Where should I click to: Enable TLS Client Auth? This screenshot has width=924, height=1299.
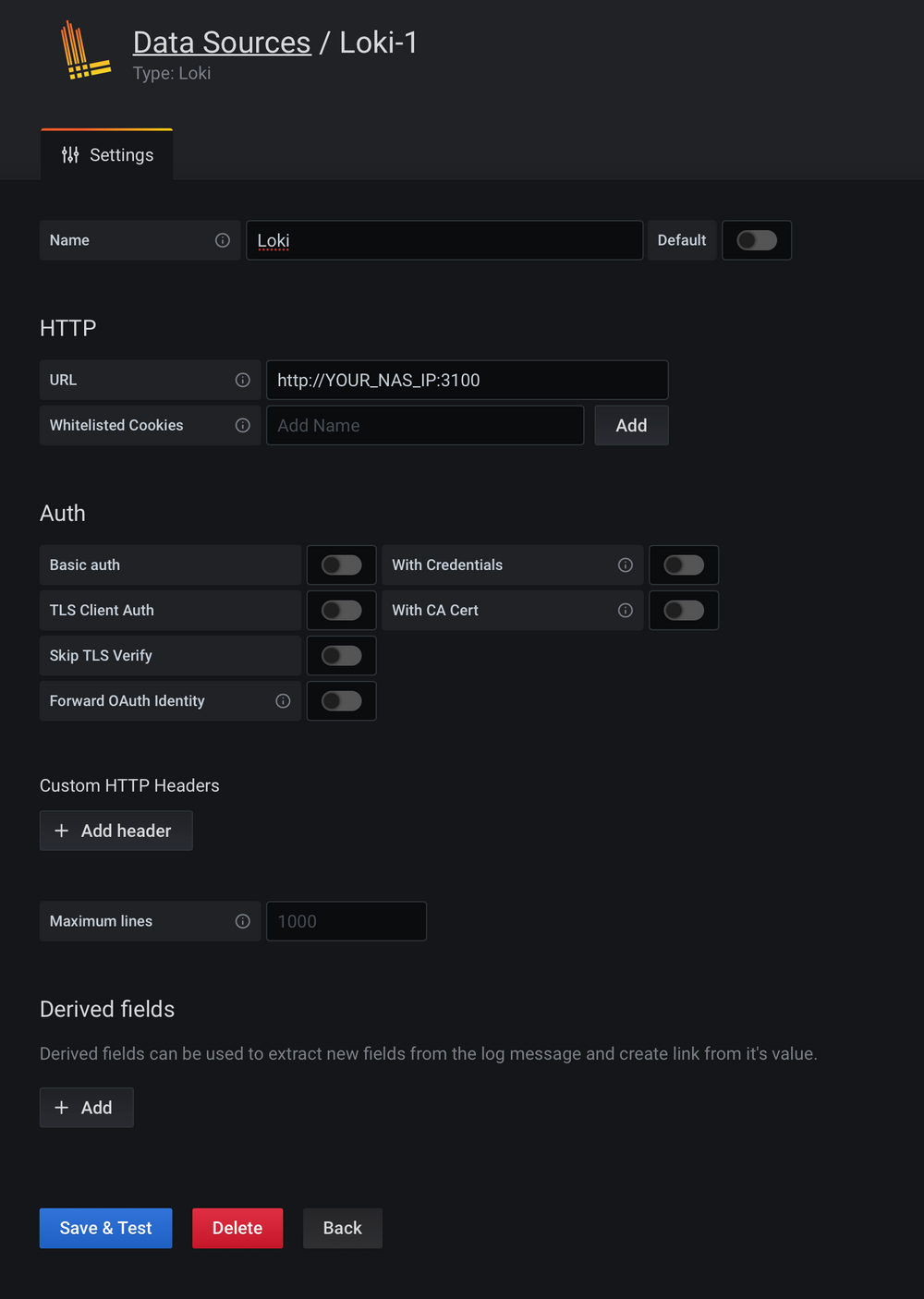click(x=341, y=610)
